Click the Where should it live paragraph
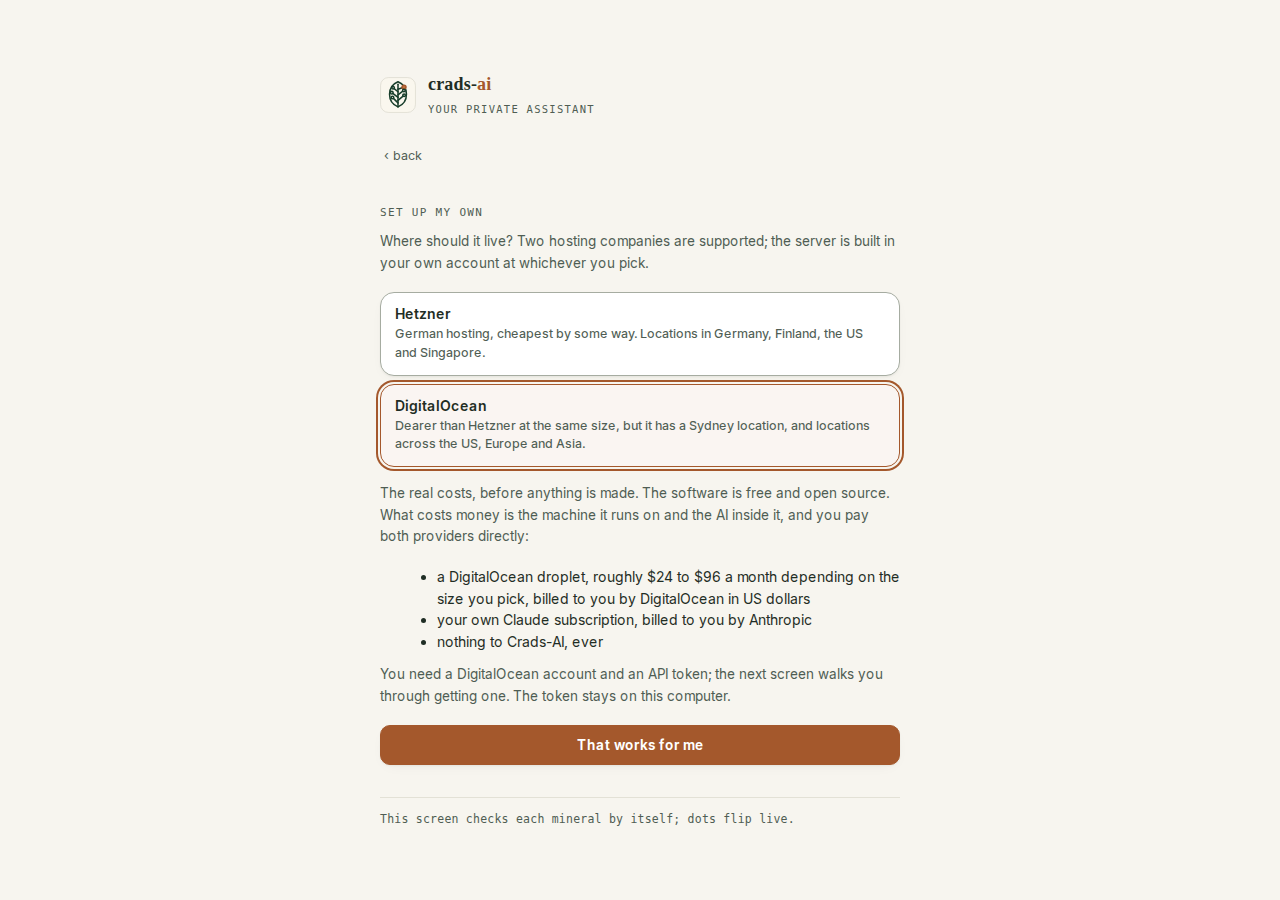Screen dimensions: 1280x900 [x=637, y=252]
